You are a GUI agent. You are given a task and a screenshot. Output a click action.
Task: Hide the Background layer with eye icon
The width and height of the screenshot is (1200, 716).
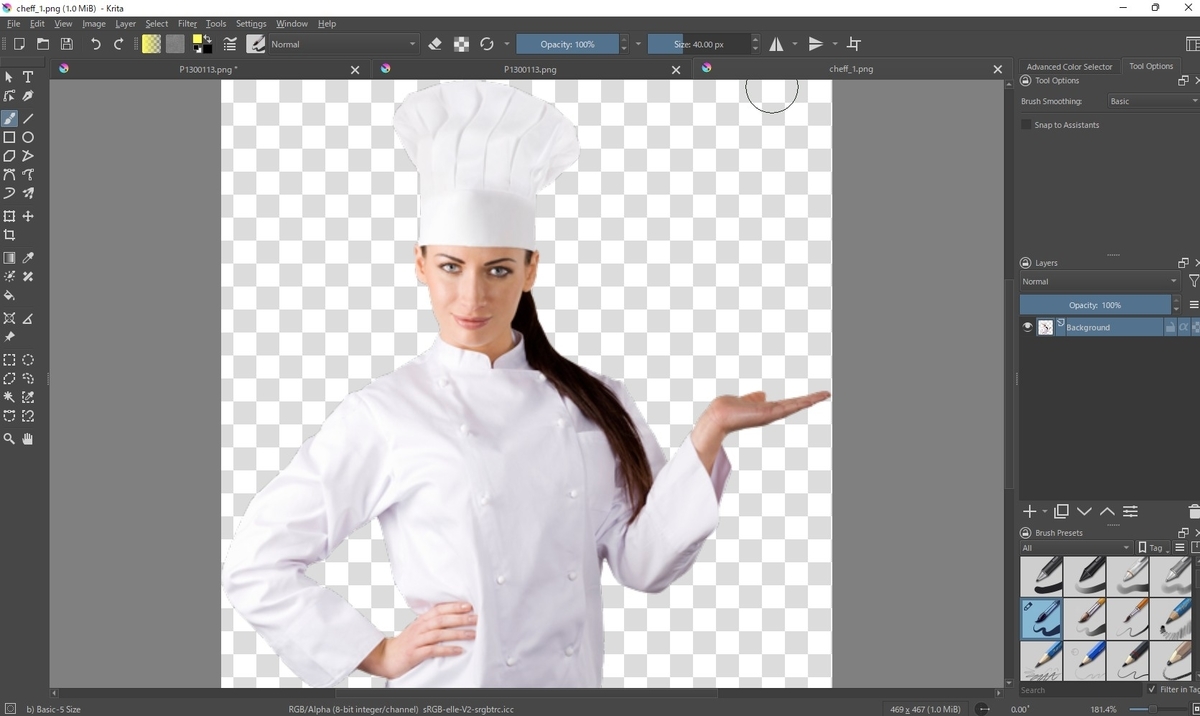point(1027,327)
